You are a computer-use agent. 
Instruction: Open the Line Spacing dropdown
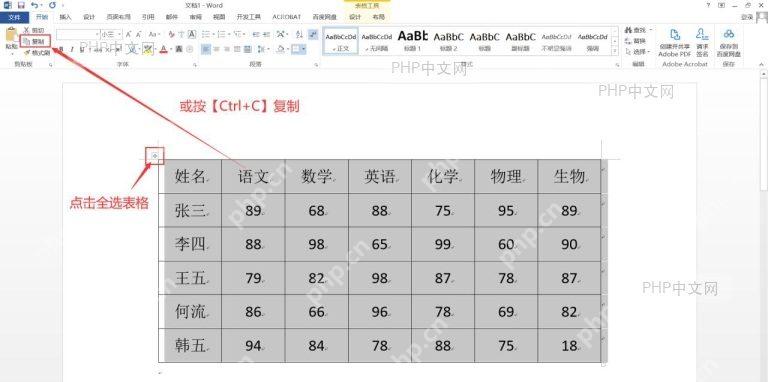(x=263, y=49)
